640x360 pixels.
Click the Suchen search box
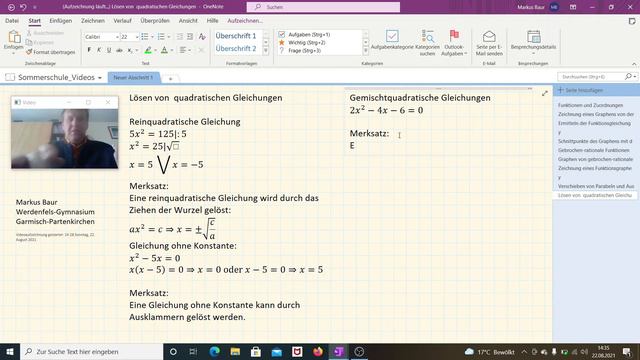click(x=323, y=7)
